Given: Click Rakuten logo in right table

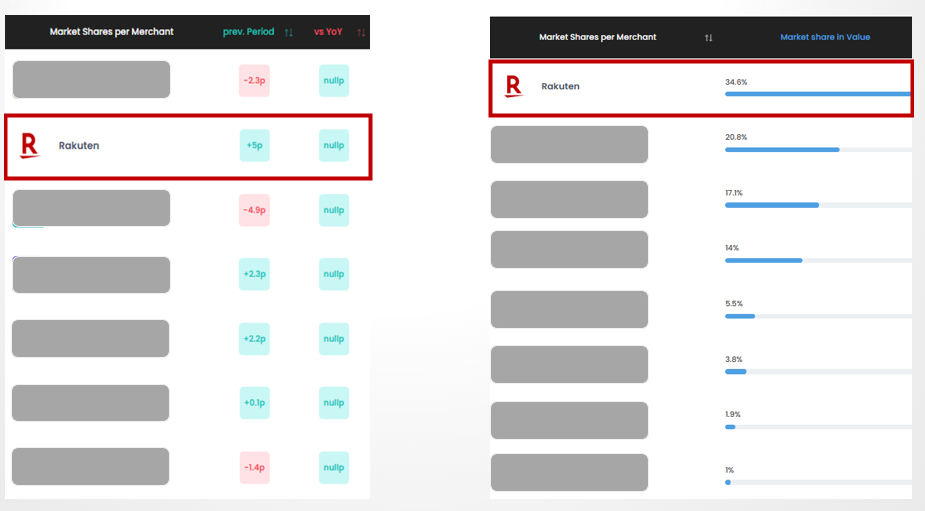Looking at the screenshot, I should [x=514, y=86].
